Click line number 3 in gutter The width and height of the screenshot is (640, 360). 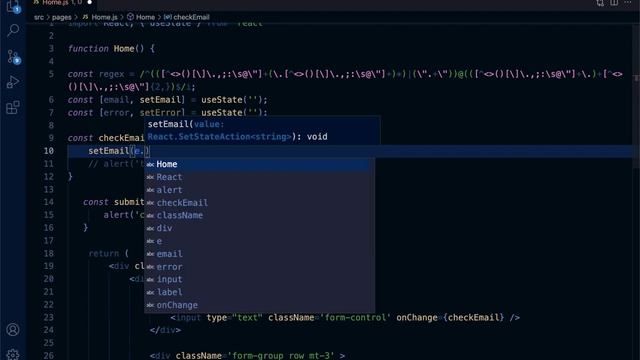(x=51, y=49)
